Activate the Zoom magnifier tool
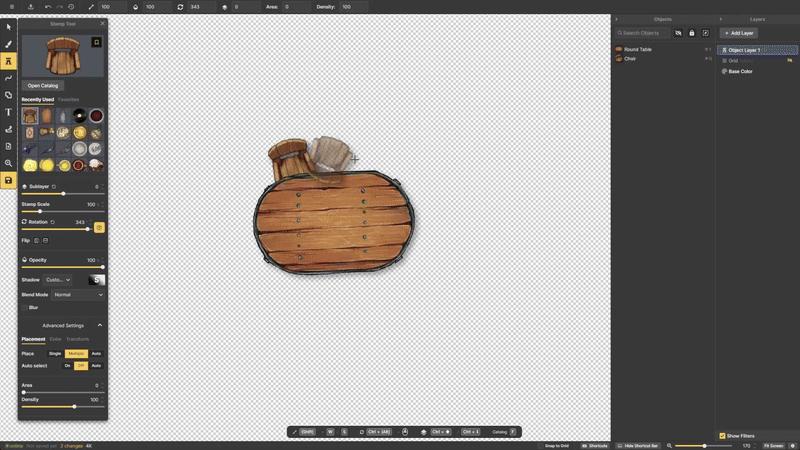800x450 pixels. (x=8, y=163)
